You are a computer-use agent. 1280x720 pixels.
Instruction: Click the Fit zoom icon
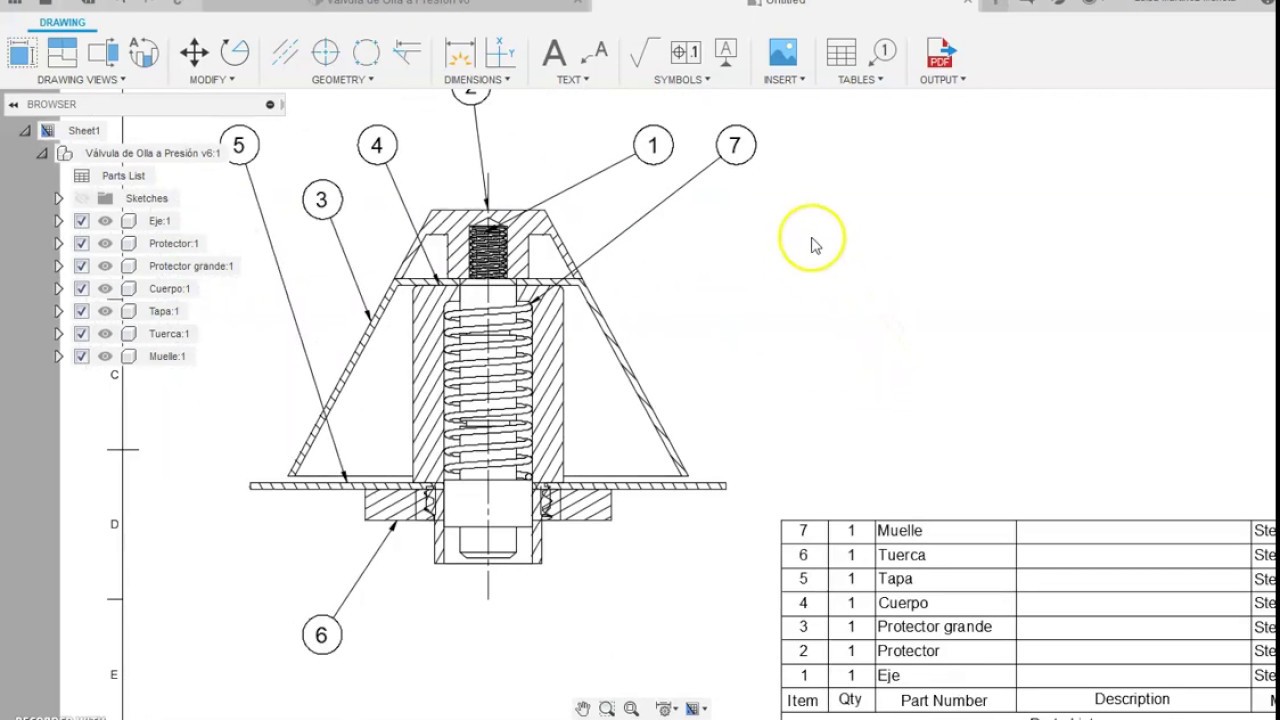(631, 709)
